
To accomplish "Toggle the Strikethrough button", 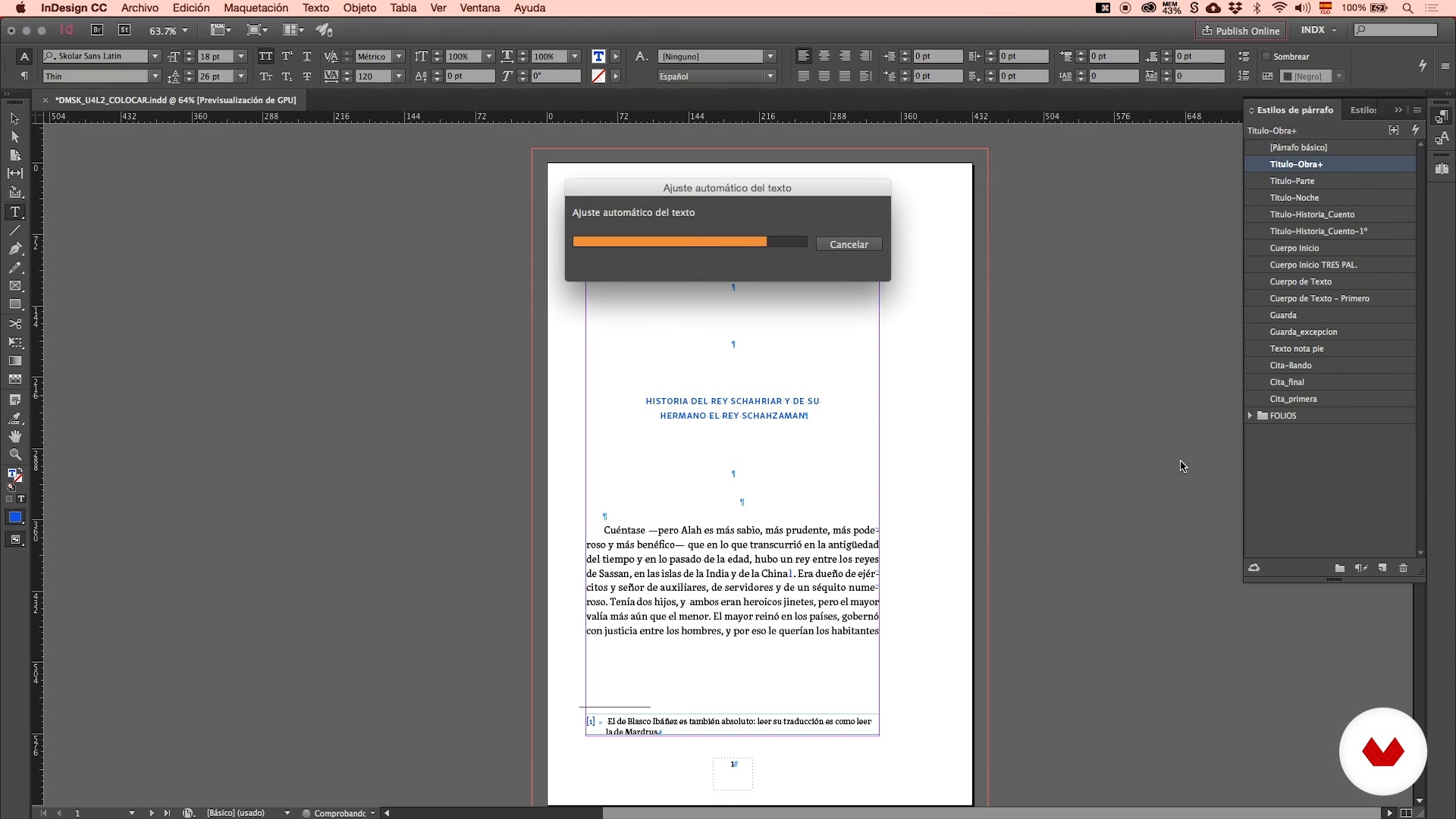I will point(307,76).
